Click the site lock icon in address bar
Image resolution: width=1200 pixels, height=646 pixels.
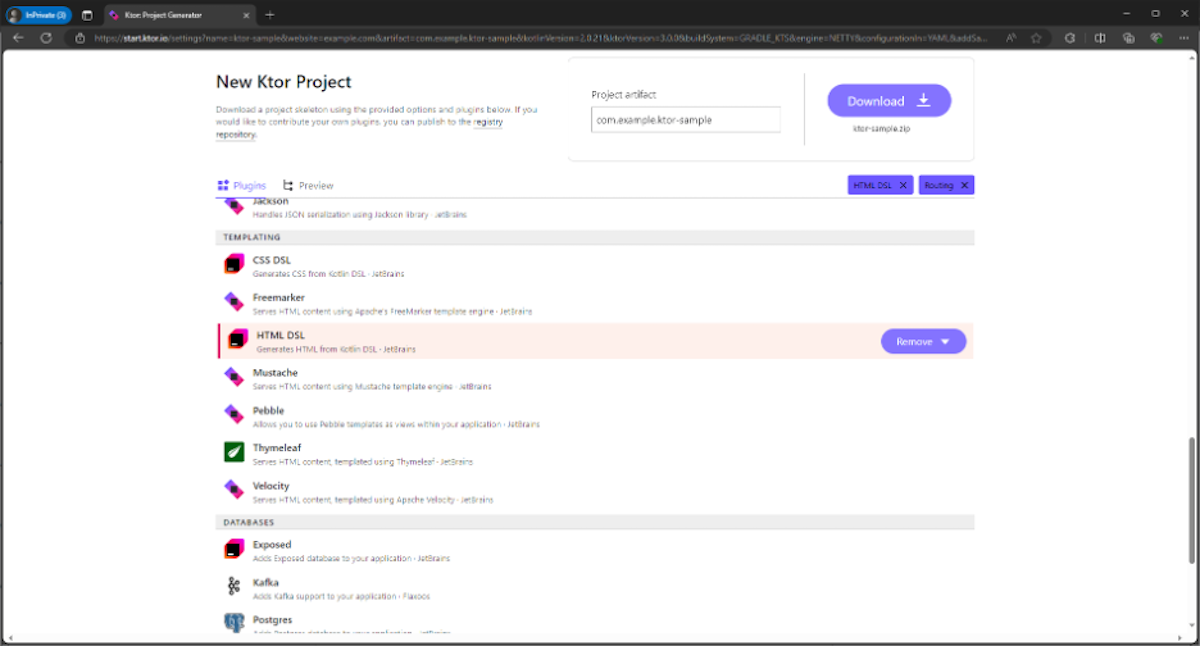tap(80, 38)
